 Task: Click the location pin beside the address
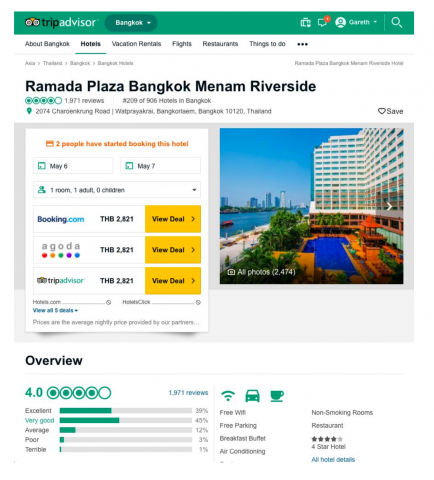(29, 111)
